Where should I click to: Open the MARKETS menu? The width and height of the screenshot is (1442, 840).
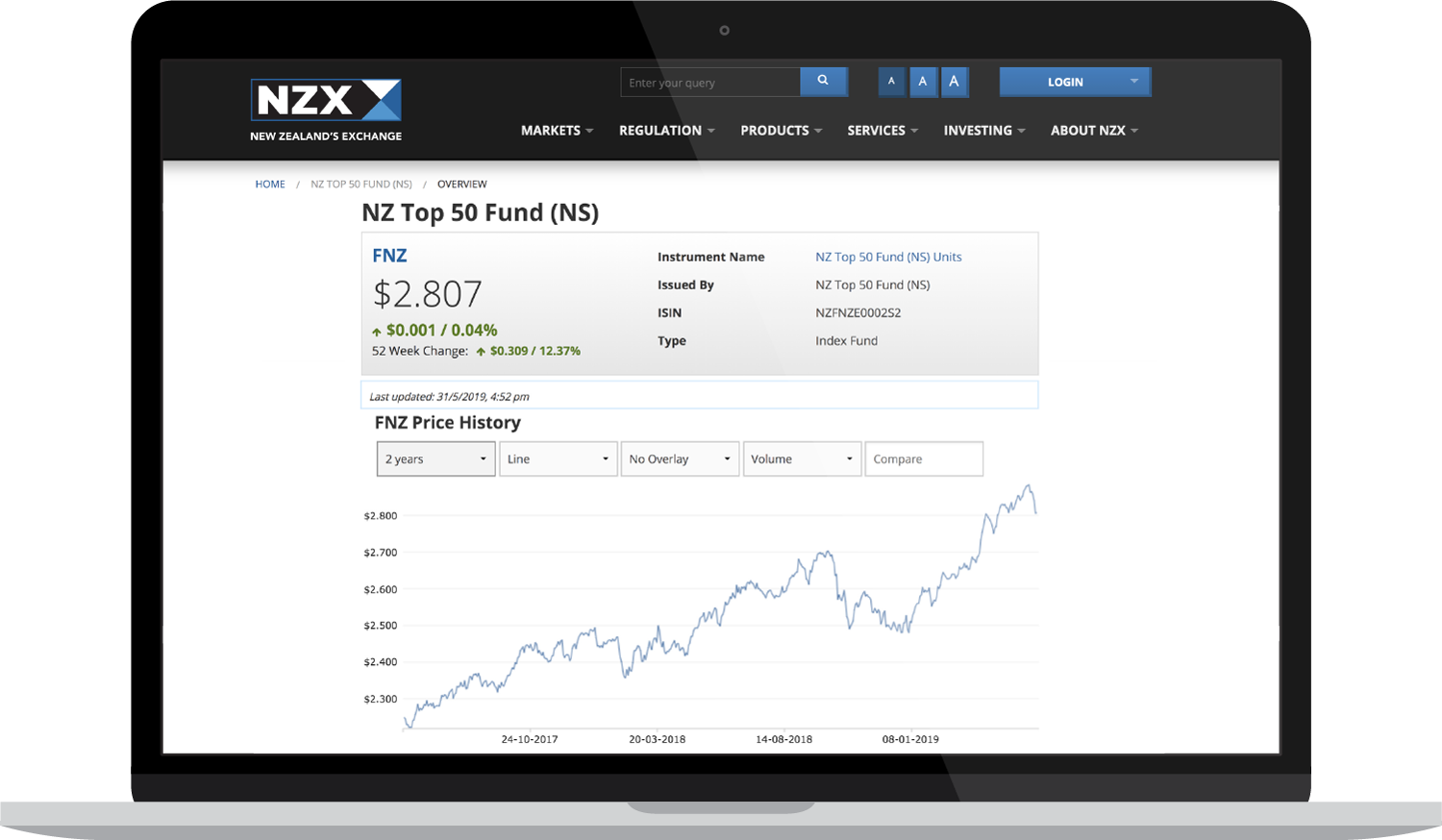coord(557,131)
